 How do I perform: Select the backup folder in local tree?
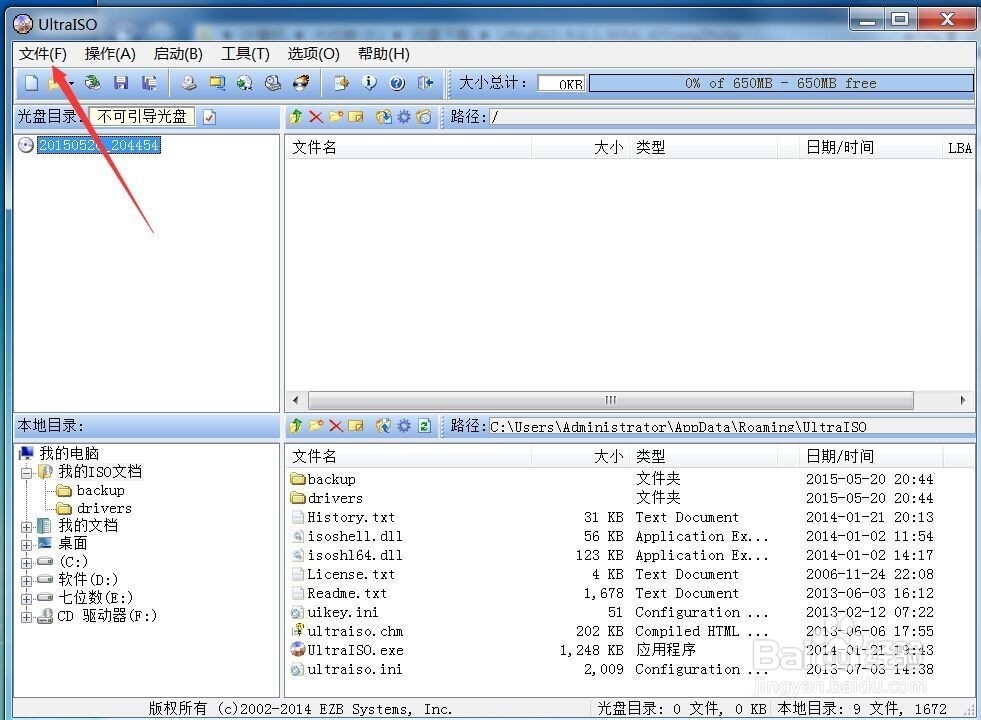(x=100, y=490)
